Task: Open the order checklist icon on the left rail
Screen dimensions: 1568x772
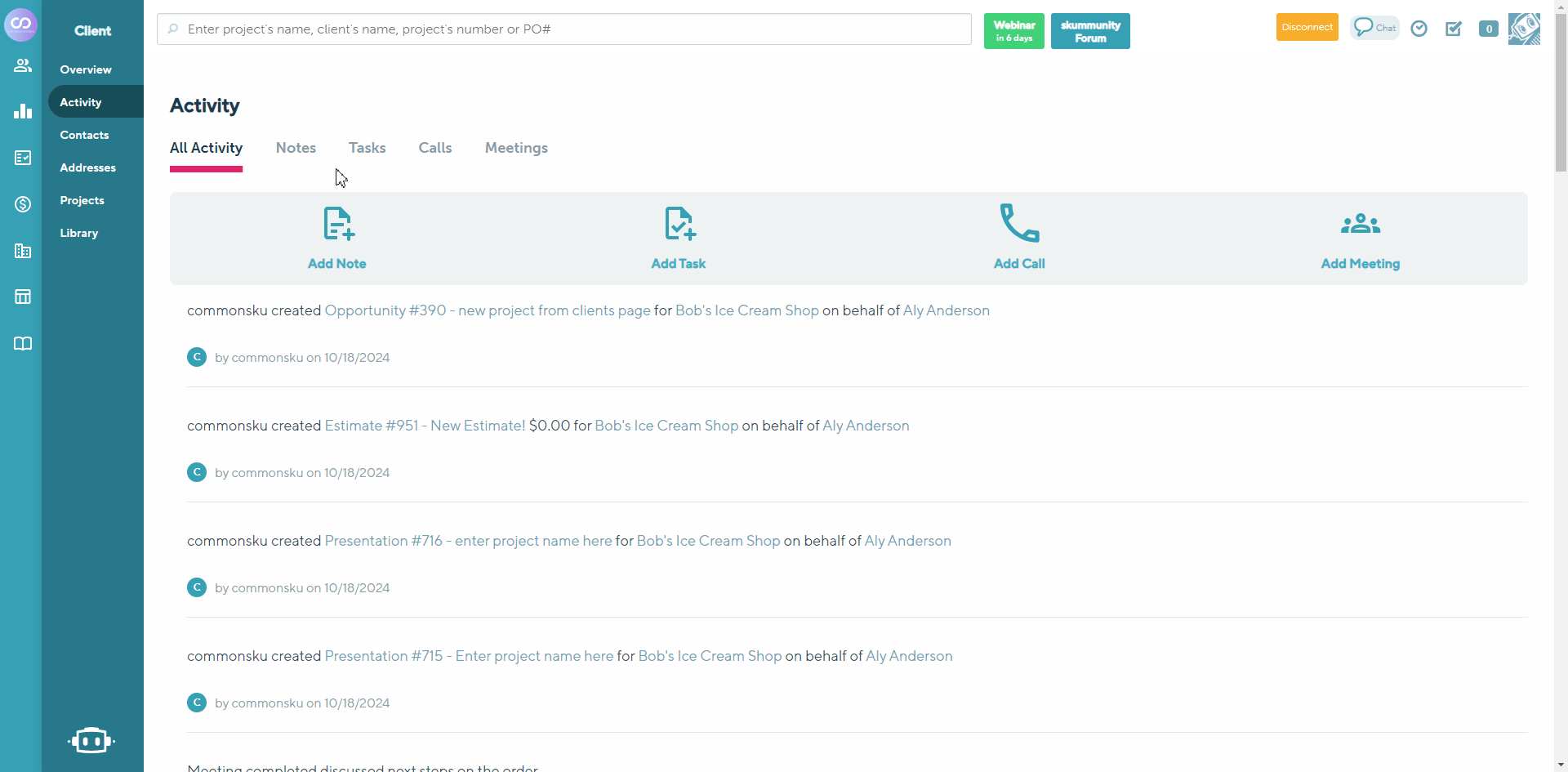Action: pos(22,158)
